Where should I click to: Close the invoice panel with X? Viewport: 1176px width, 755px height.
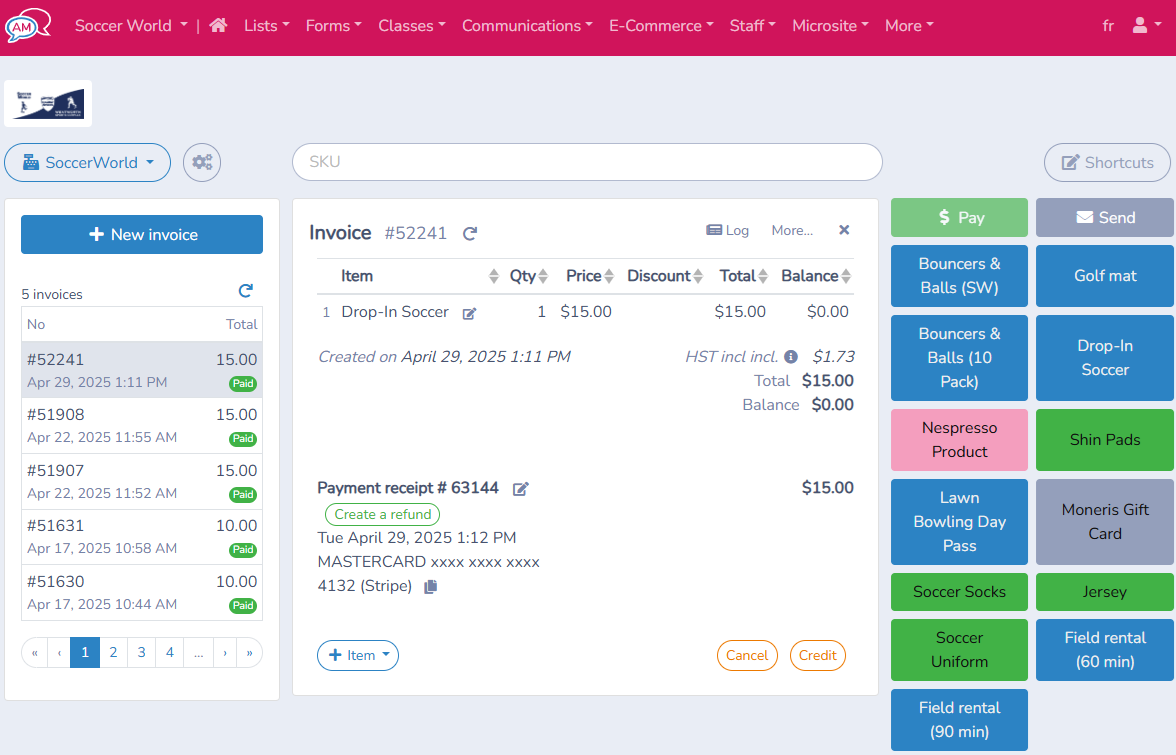(844, 230)
